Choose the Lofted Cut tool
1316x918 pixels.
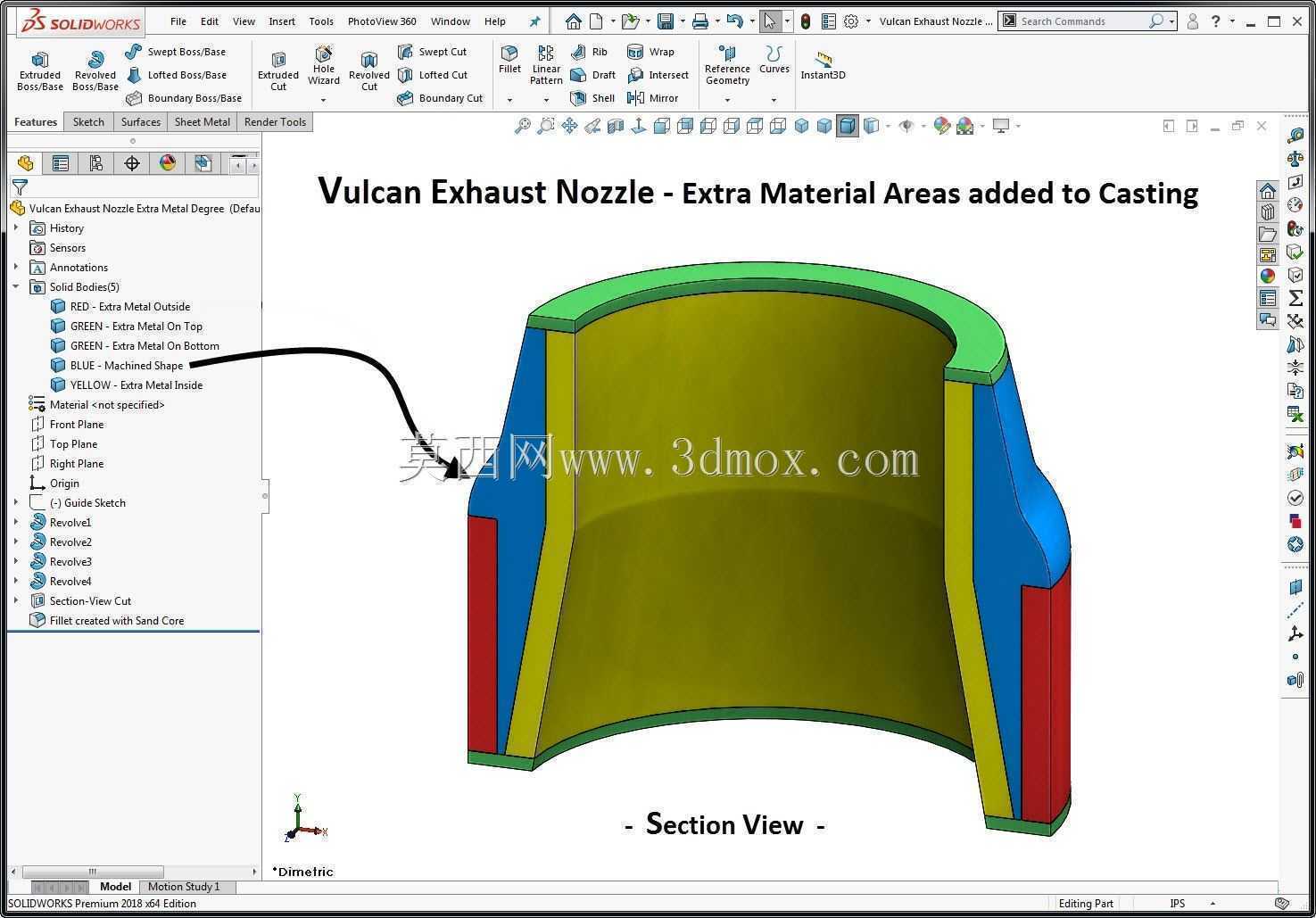(433, 75)
